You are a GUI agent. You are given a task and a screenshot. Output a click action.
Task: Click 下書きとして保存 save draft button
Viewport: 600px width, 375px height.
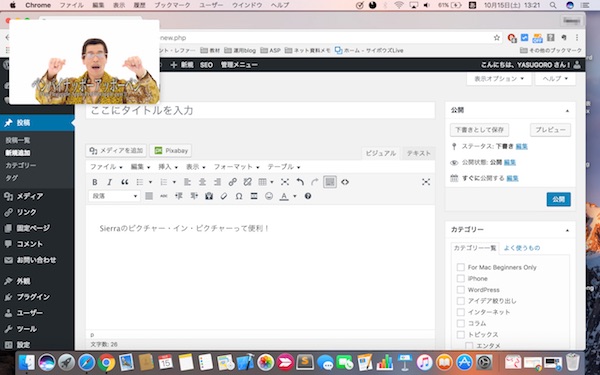(479, 130)
